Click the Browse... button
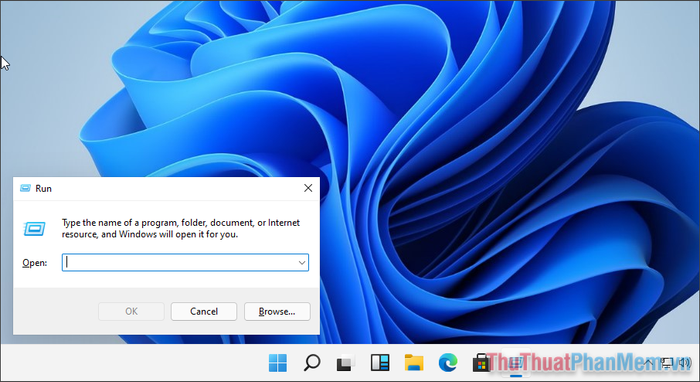The width and height of the screenshot is (700, 382). tap(277, 311)
